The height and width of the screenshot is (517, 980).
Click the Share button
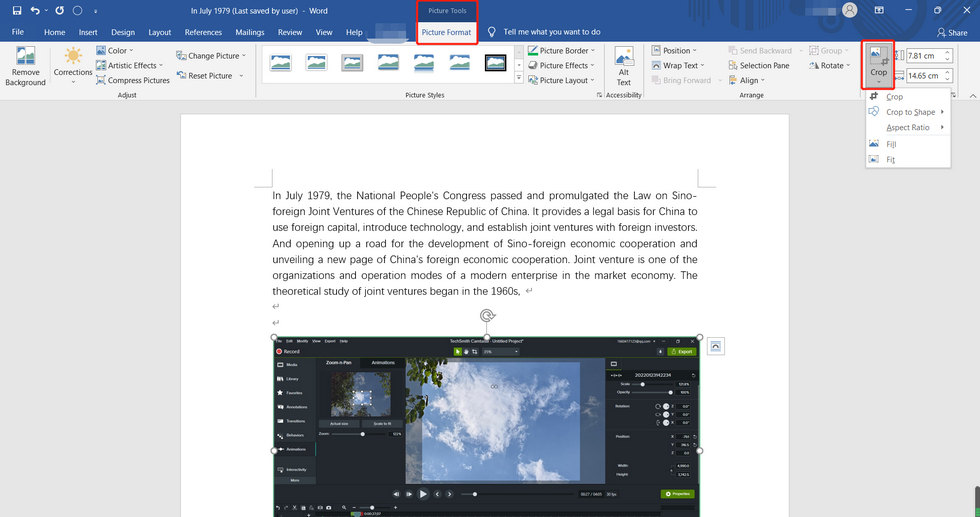point(952,32)
